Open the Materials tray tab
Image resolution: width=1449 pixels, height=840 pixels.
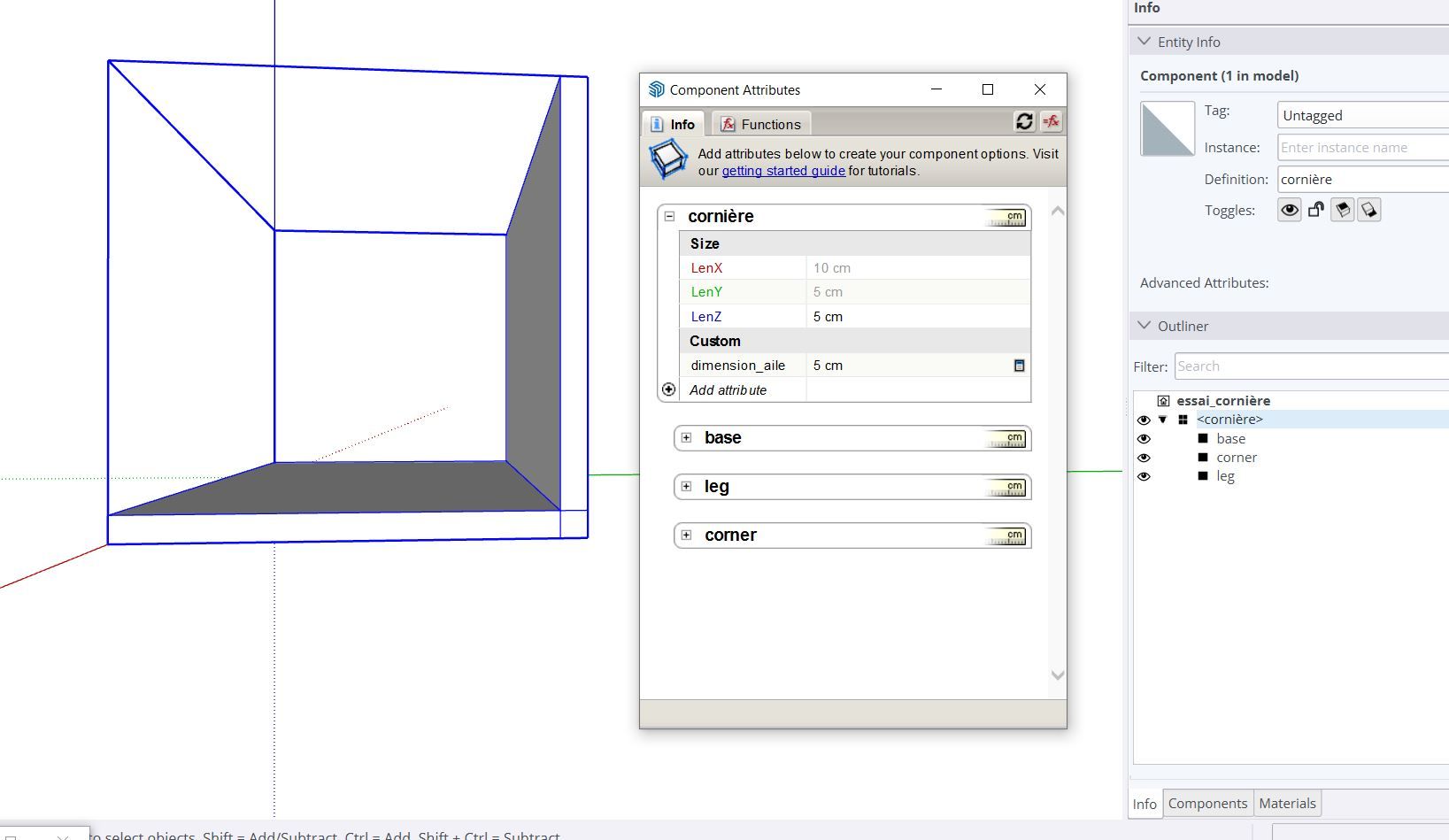(x=1287, y=804)
